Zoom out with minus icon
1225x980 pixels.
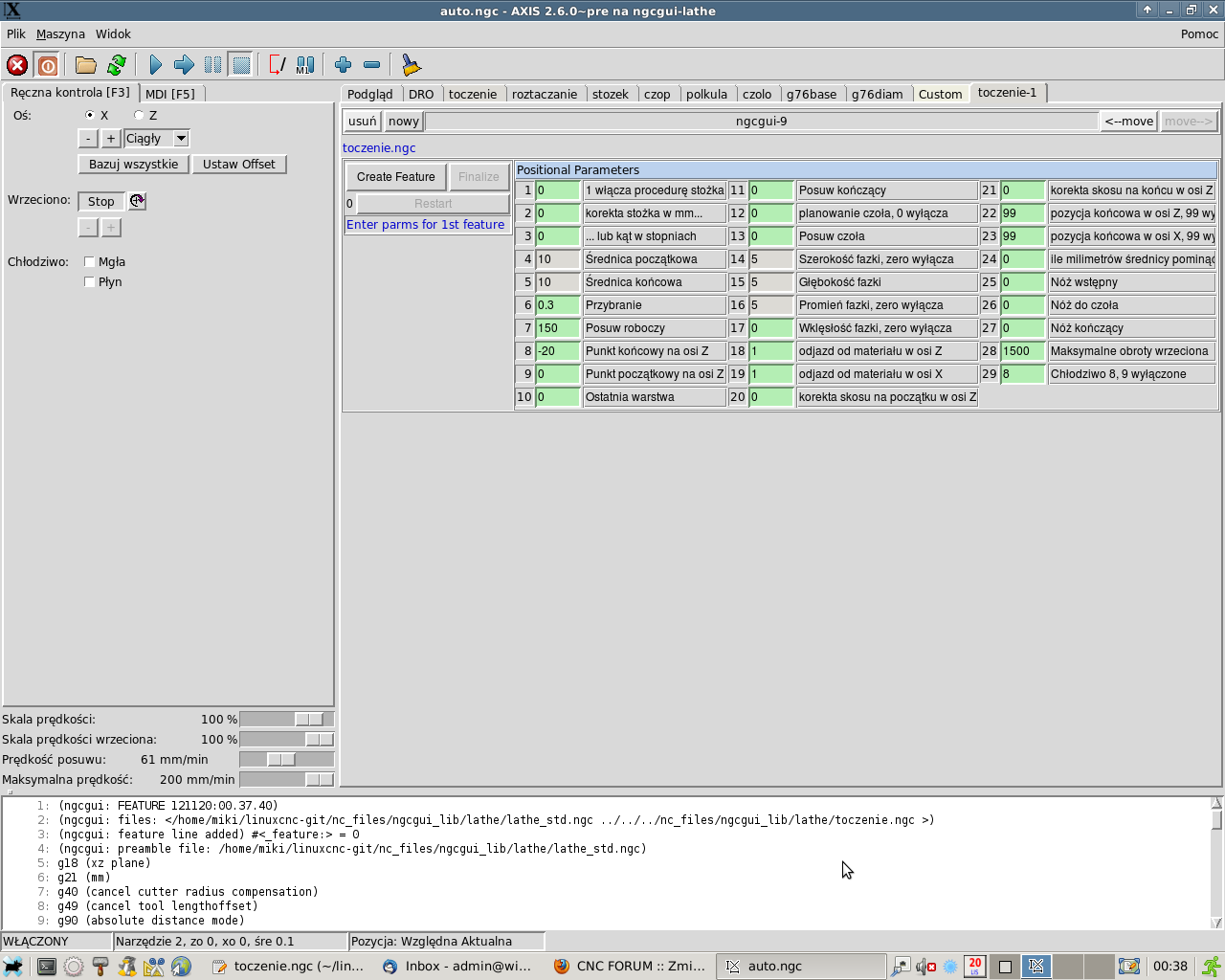[372, 65]
